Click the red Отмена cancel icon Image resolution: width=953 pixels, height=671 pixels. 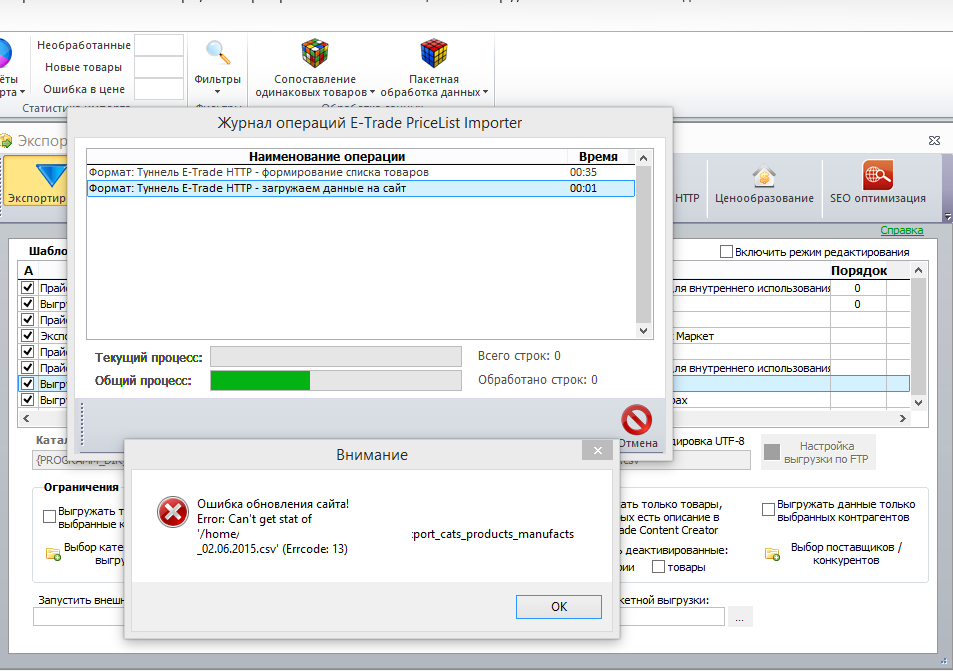[636, 419]
